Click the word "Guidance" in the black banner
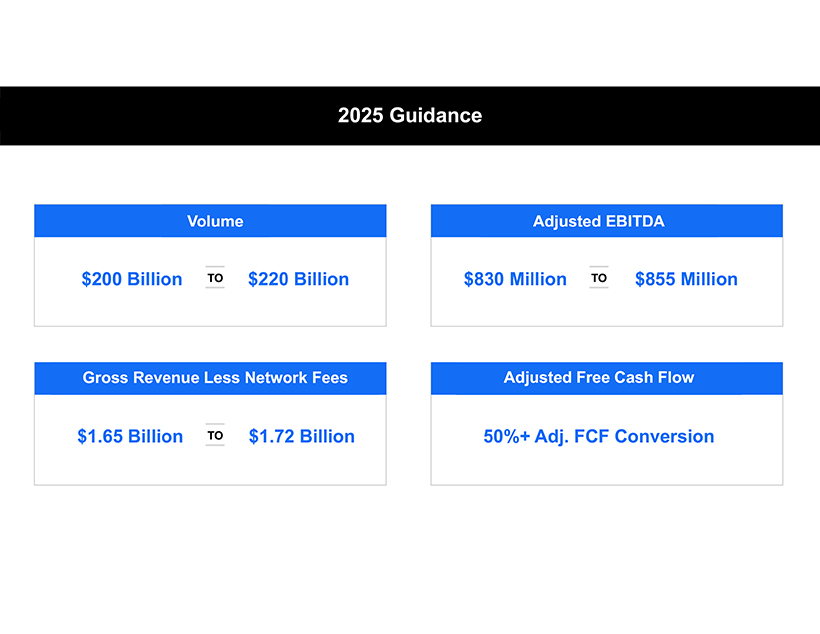Viewport: 820px width, 634px height. click(436, 115)
